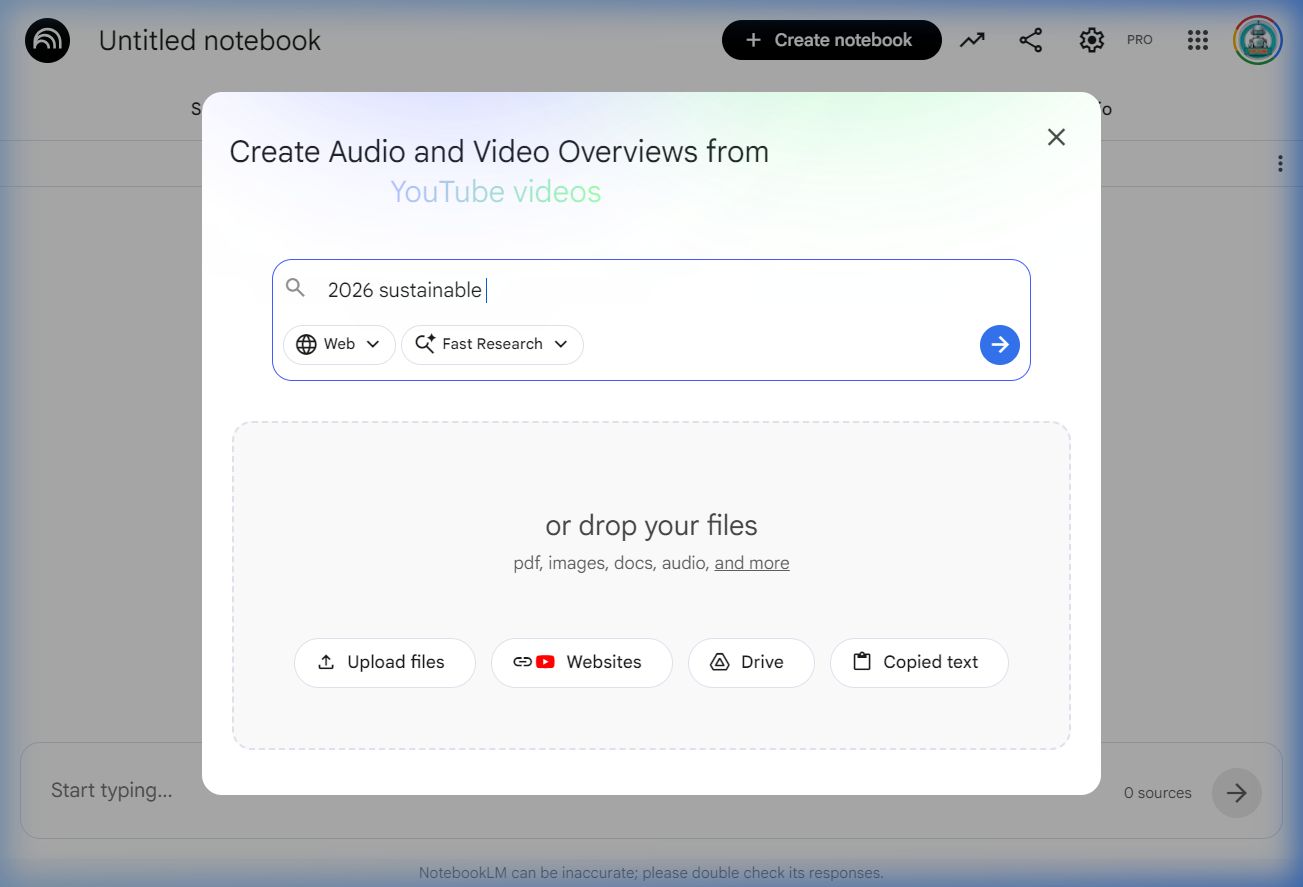The width and height of the screenshot is (1303, 887).
Task: Open the "and more" file types link
Action: (x=751, y=563)
